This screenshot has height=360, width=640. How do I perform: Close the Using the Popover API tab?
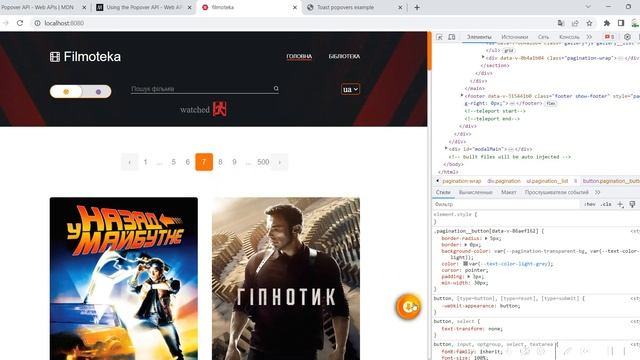(x=189, y=7)
